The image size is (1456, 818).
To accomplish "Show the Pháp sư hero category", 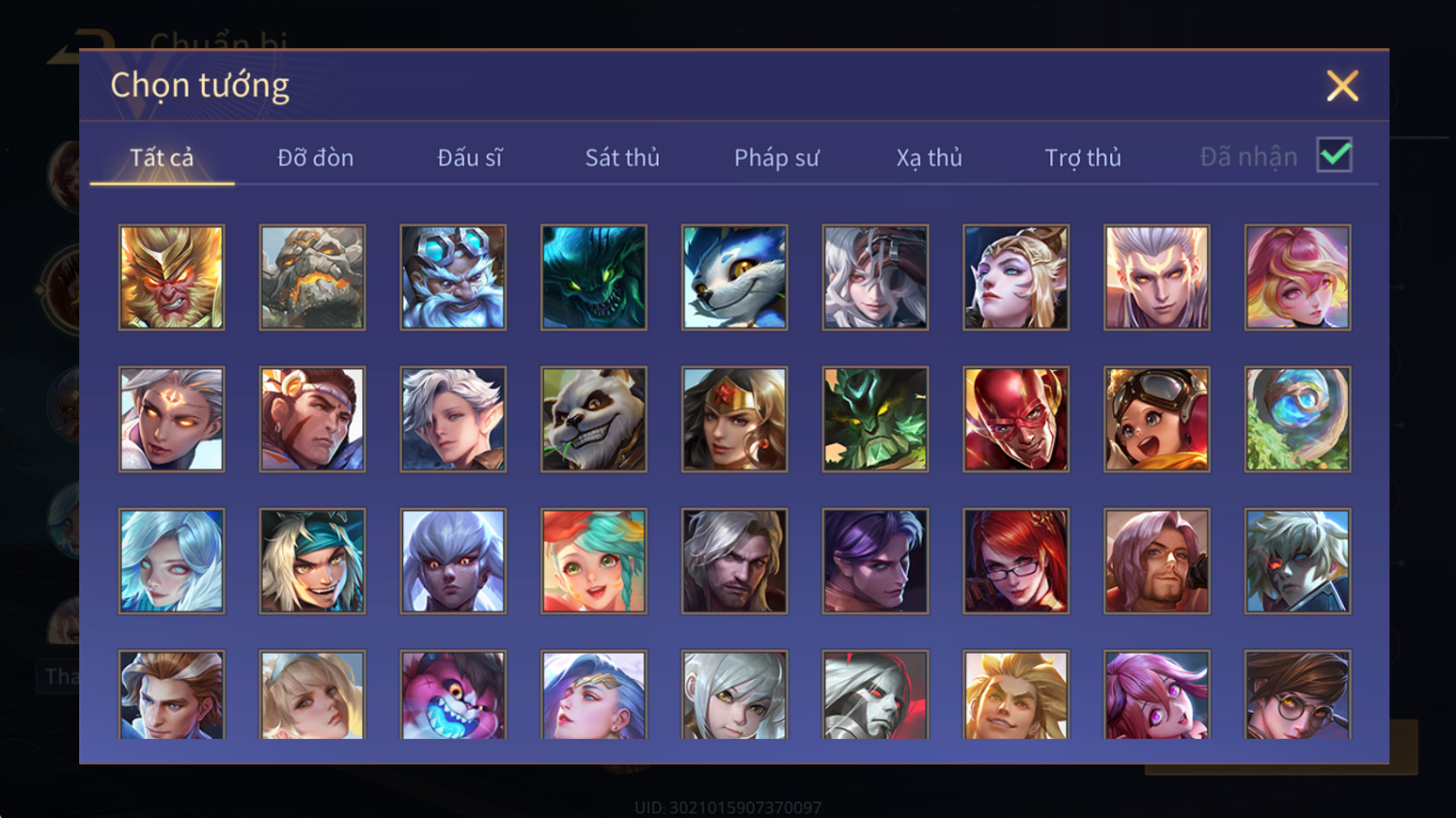I will click(x=777, y=157).
